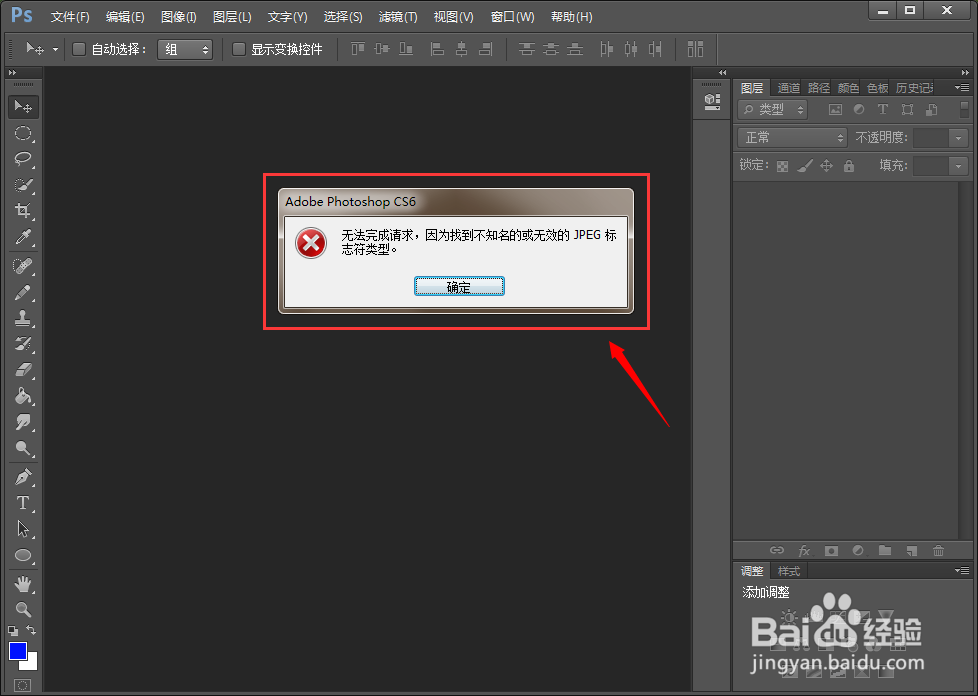Select the Crop tool
This screenshot has height=696, width=978.
coord(23,210)
